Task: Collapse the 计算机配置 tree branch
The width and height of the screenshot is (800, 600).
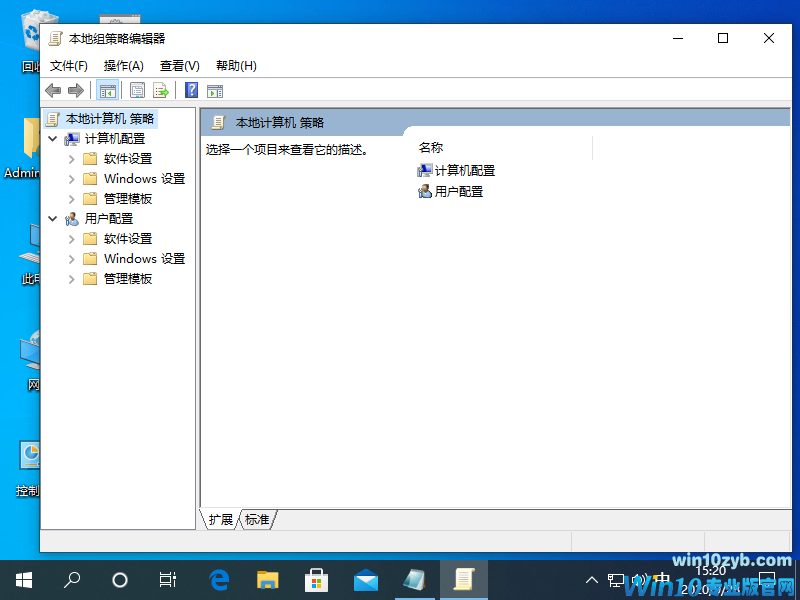Action: point(54,138)
